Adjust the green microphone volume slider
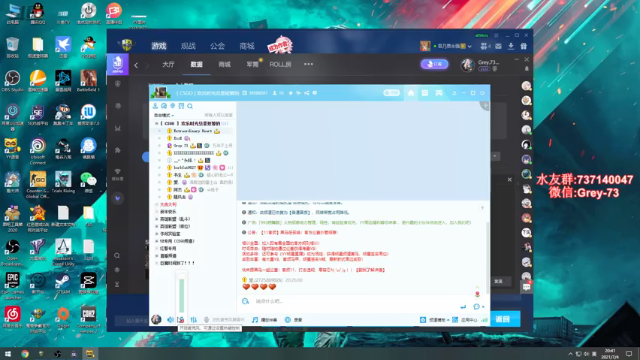Screen dimensions: 640x360 [182, 295]
